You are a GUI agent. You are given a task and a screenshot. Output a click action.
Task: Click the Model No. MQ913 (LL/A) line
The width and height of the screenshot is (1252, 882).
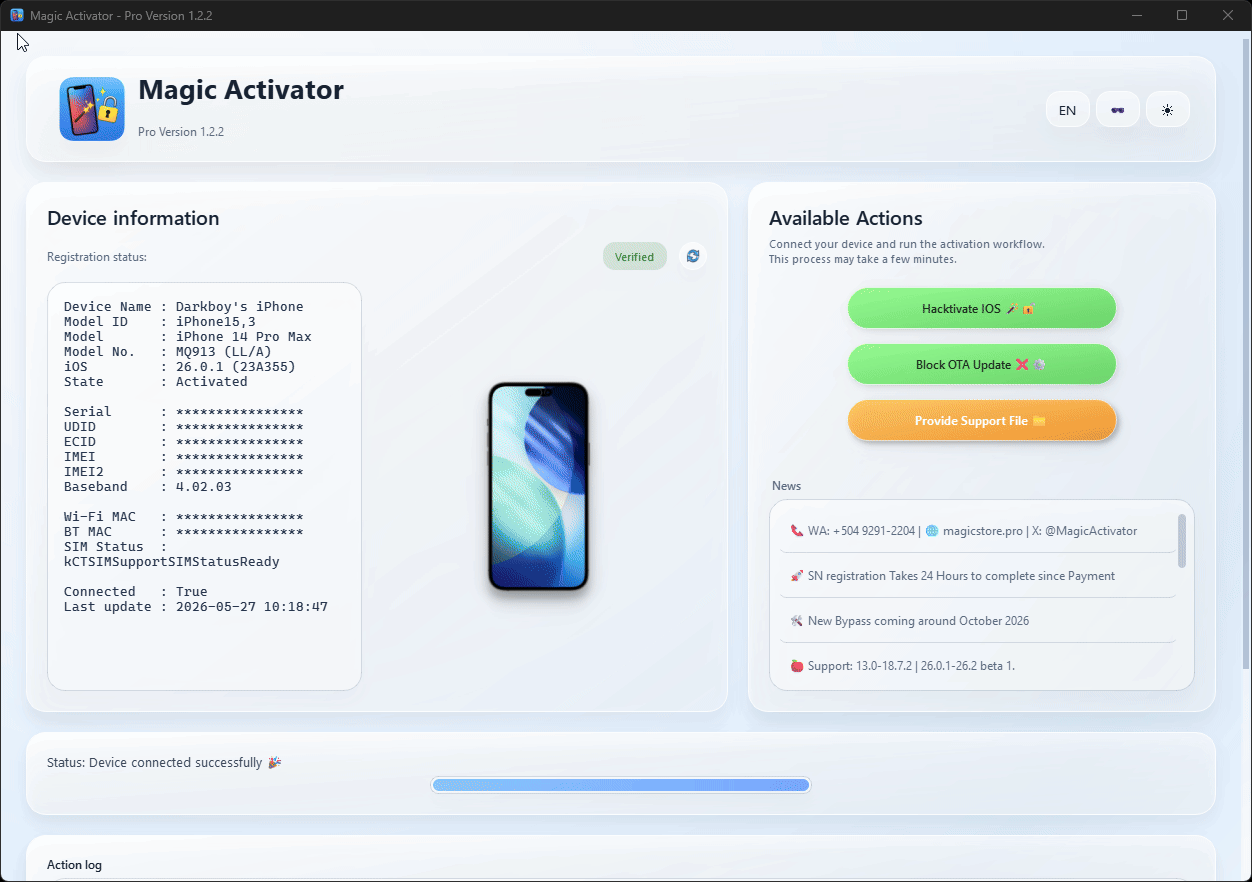[x=168, y=352]
